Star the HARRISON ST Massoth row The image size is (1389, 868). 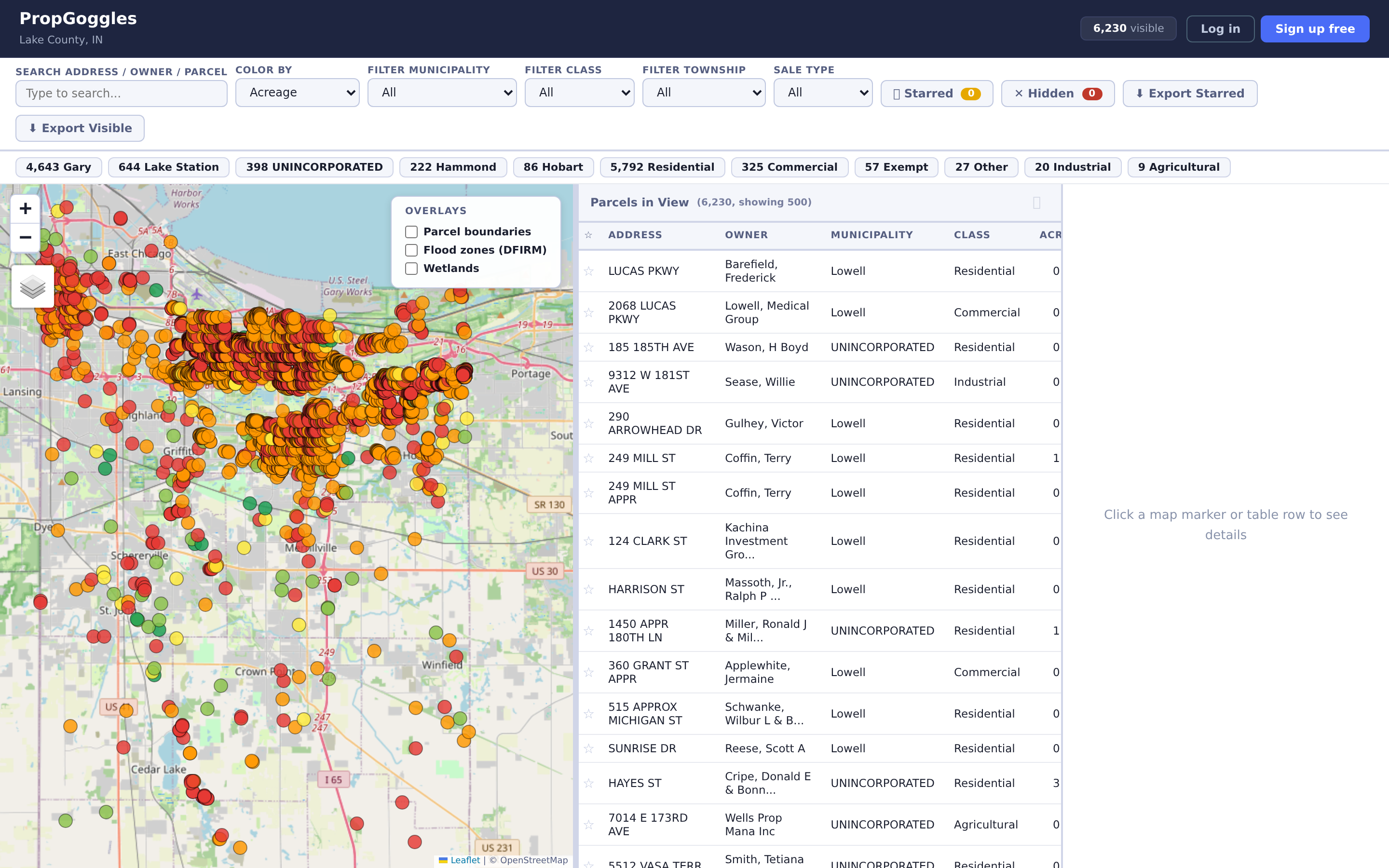tap(588, 589)
